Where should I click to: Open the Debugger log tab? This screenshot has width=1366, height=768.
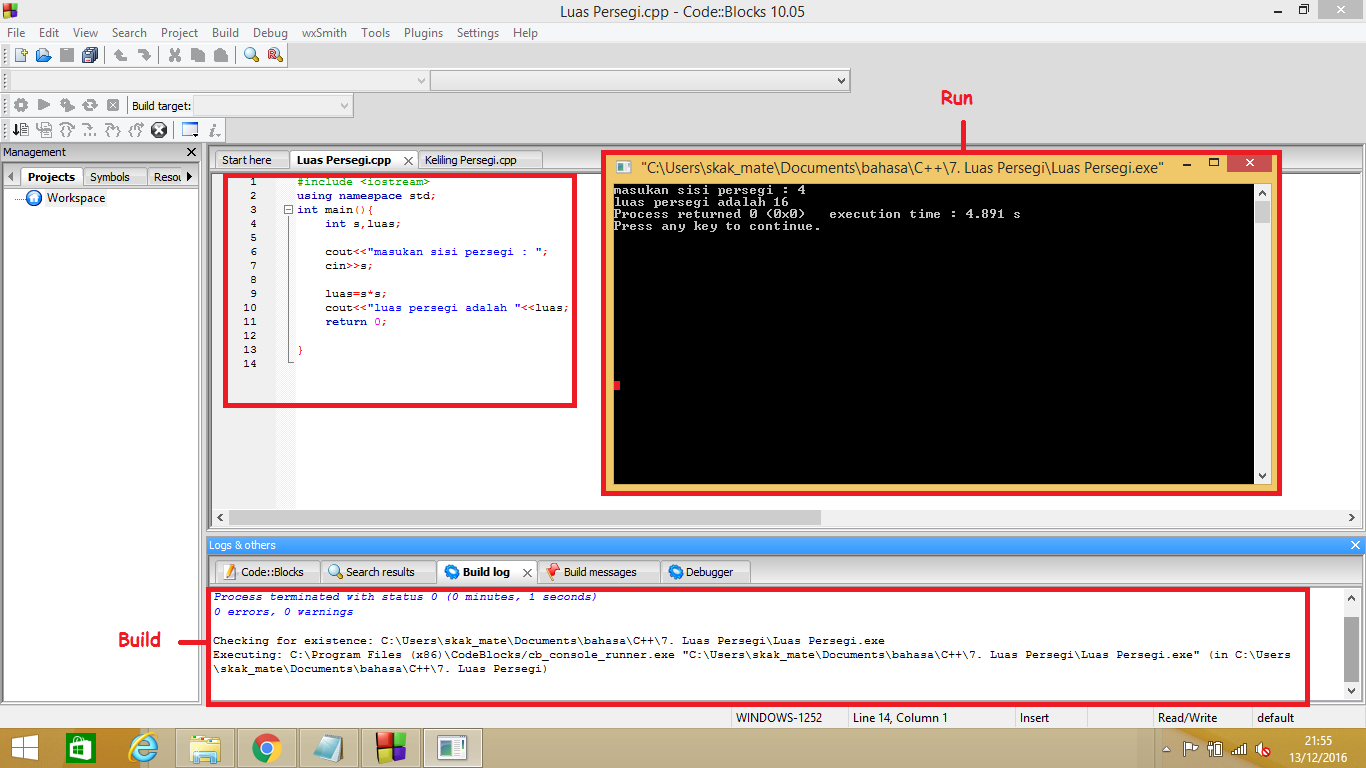[709, 572]
